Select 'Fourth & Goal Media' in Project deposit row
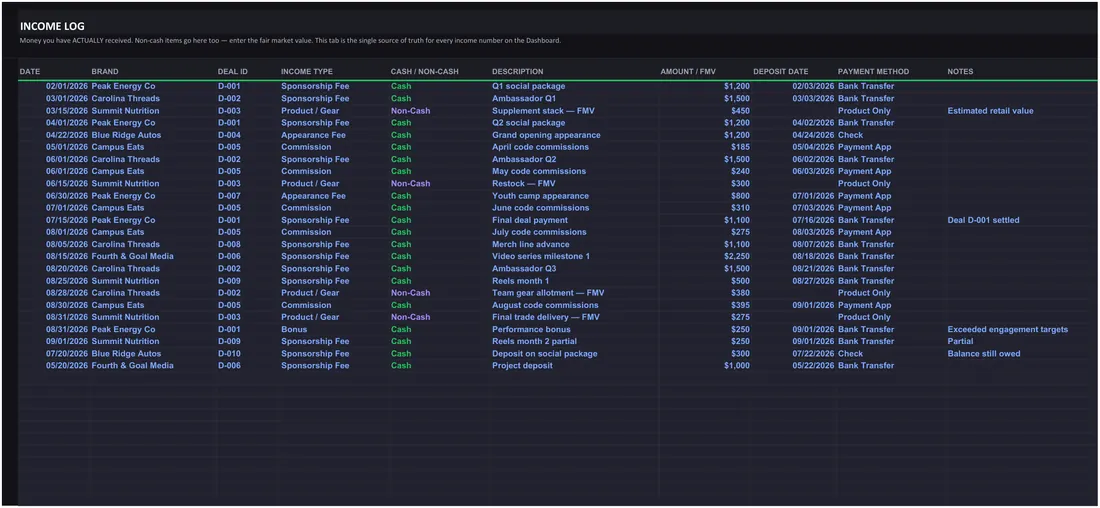Image resolution: width=1100 pixels, height=508 pixels. pos(133,366)
